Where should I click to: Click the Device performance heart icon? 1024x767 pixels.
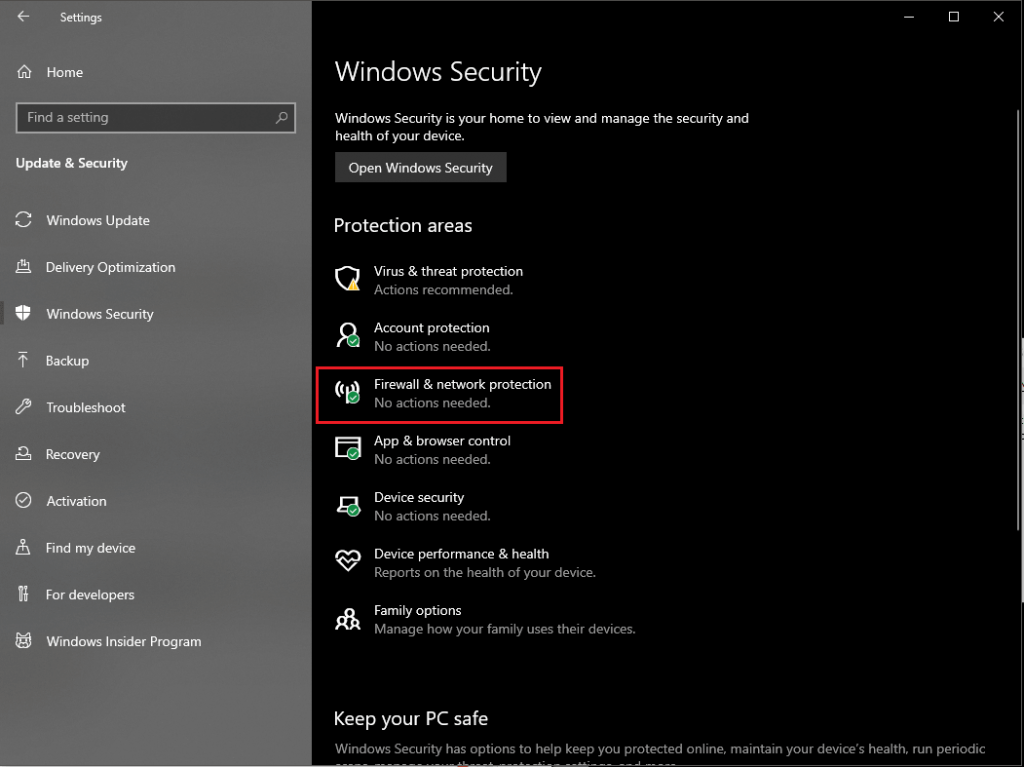pos(347,561)
